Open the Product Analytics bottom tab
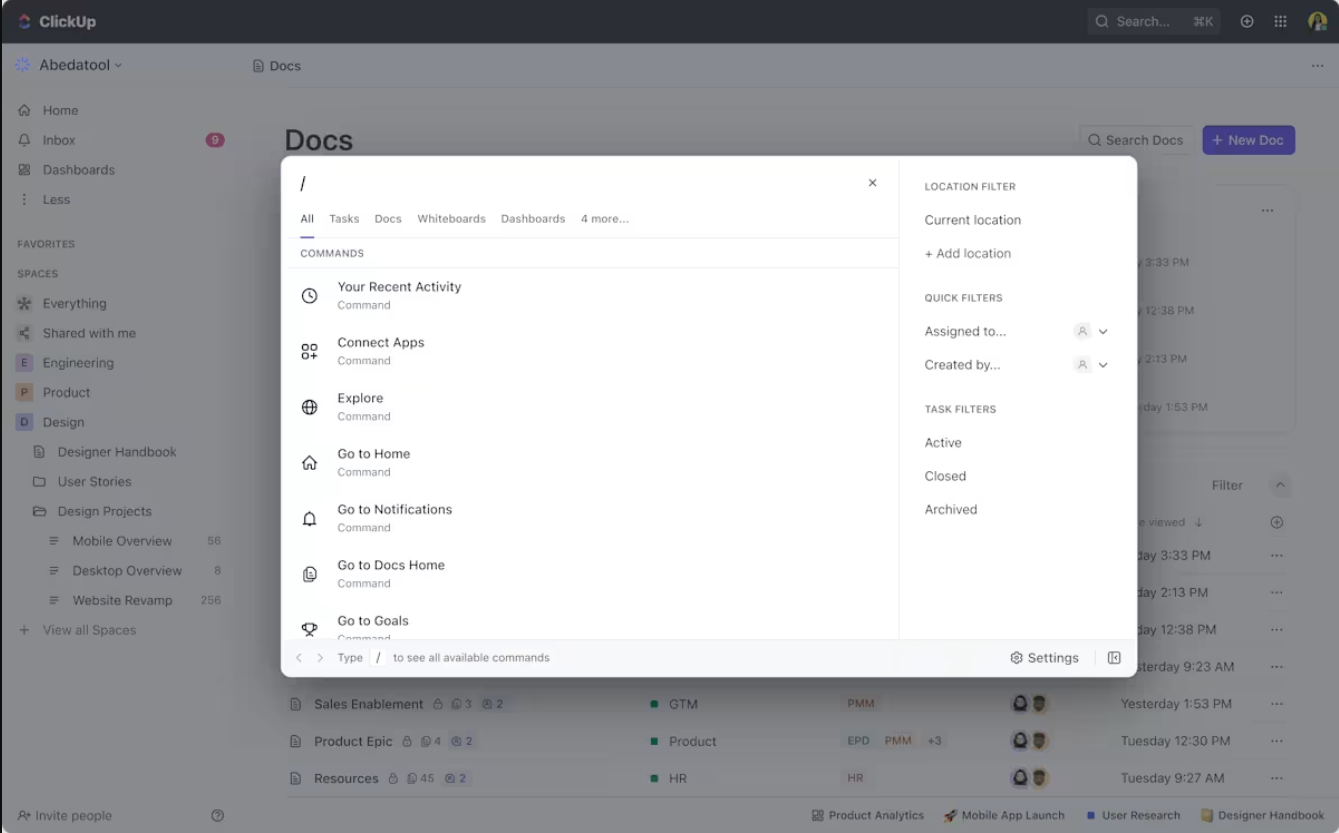Viewport: 1339px width, 833px height. [x=868, y=815]
